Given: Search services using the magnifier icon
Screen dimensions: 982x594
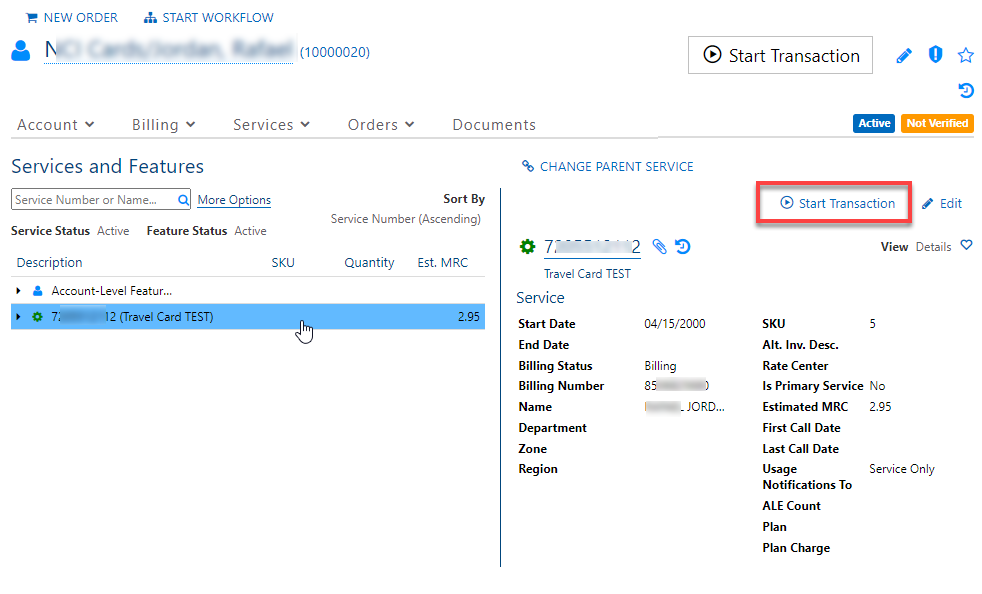Looking at the screenshot, I should point(180,199).
